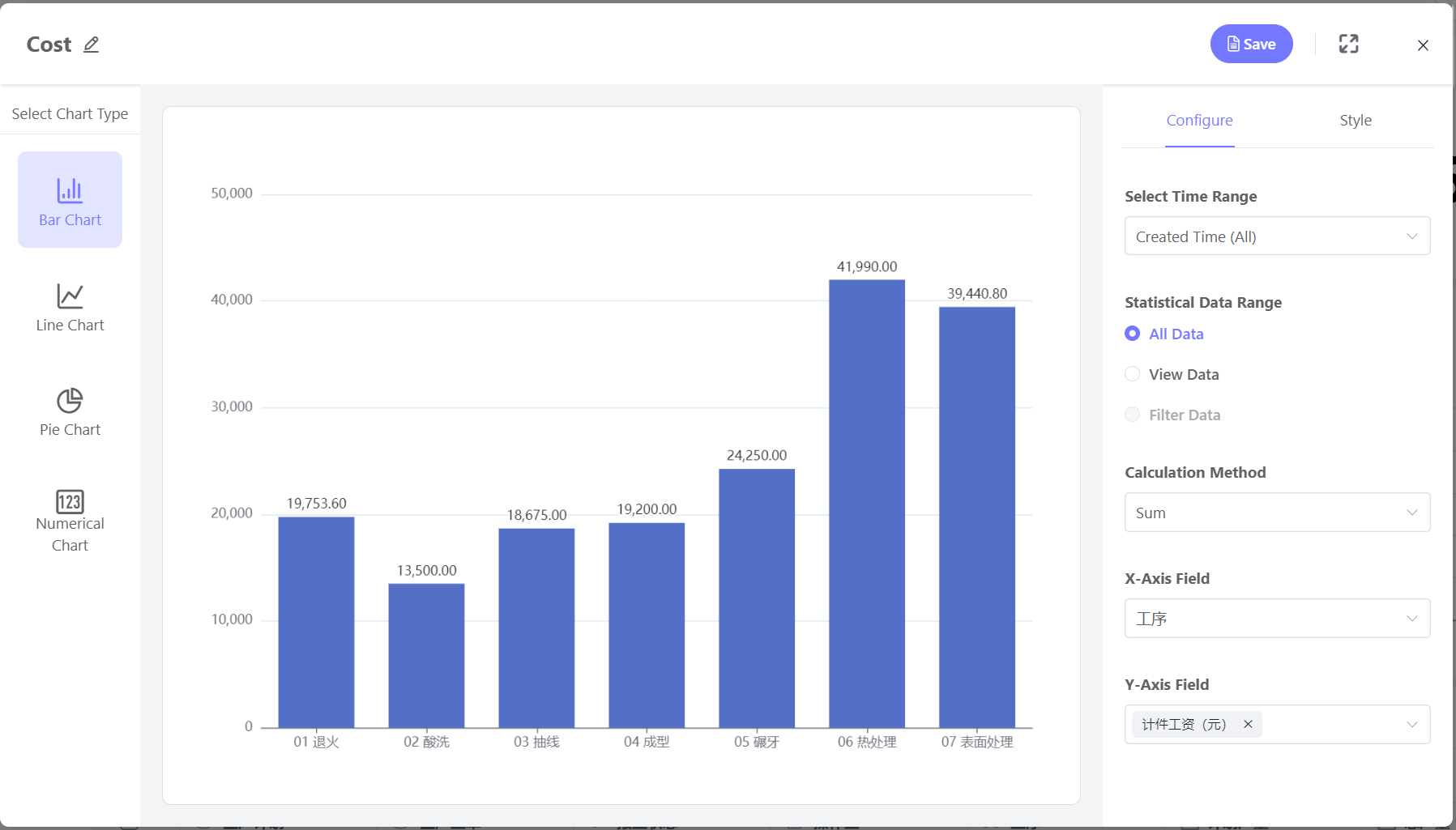The height and width of the screenshot is (830, 1456).
Task: Click the 18,675.00 value label
Action: 536,515
